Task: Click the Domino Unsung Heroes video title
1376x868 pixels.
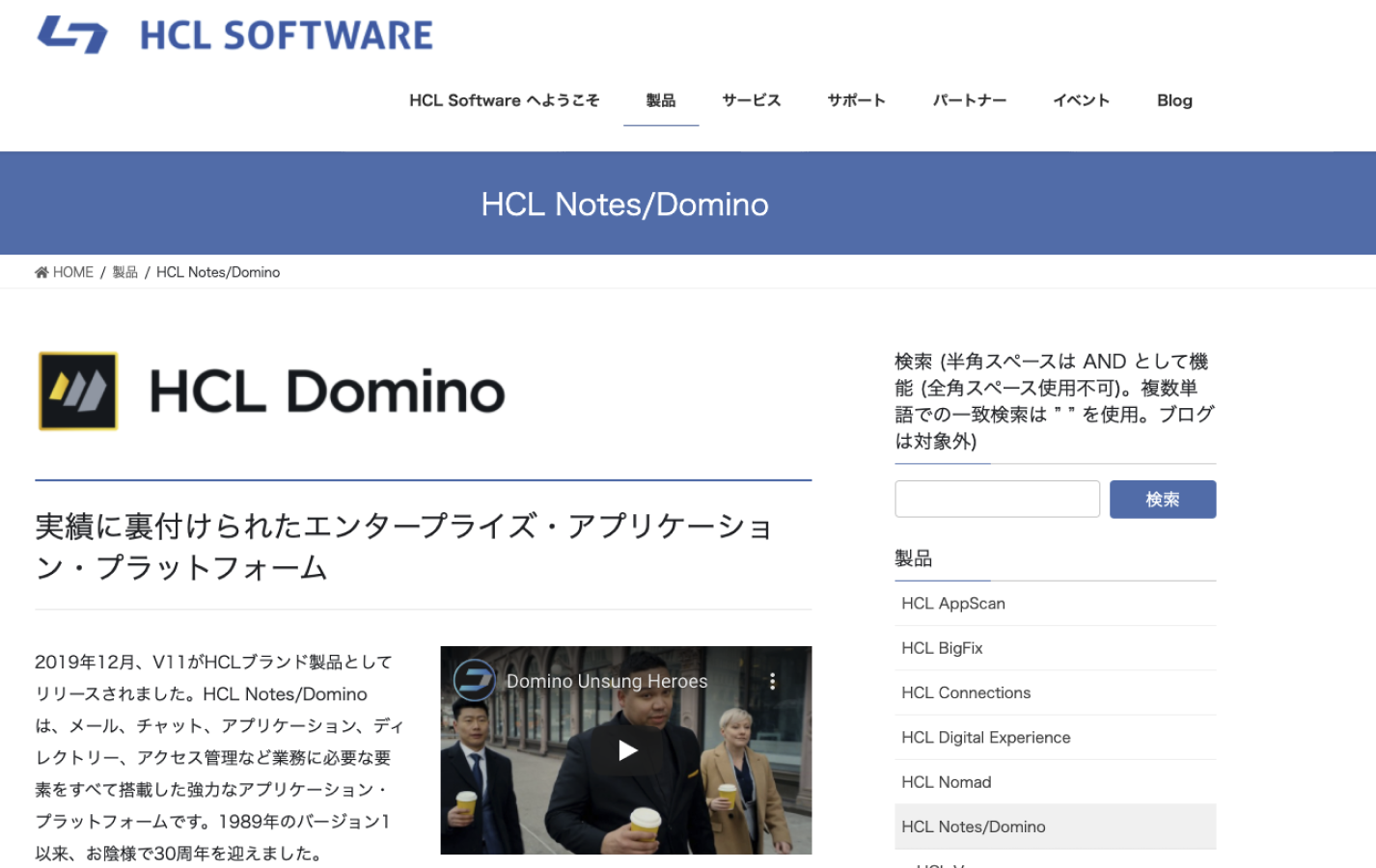Action: (x=607, y=681)
